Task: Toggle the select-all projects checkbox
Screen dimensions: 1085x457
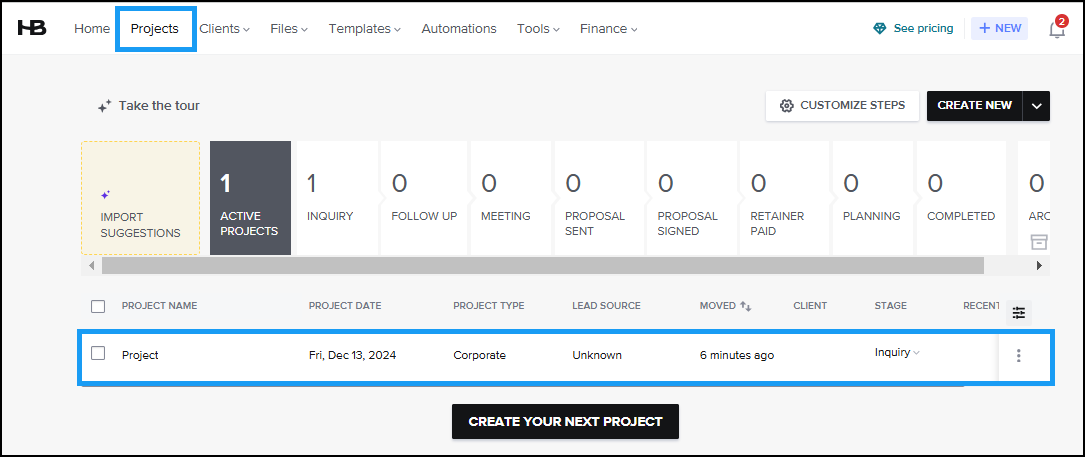Action: point(98,306)
